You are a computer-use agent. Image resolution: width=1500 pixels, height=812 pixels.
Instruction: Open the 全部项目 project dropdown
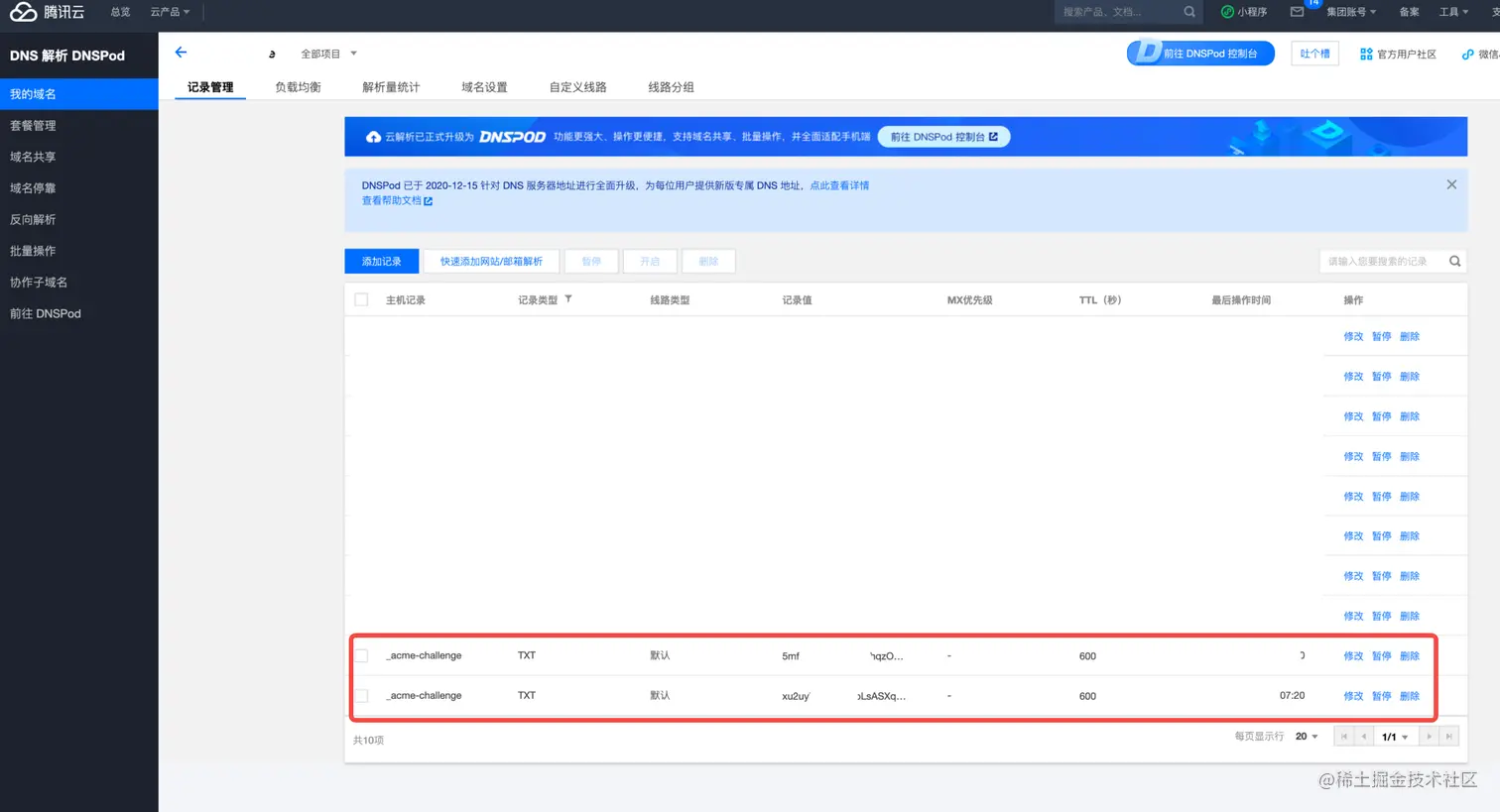[328, 54]
